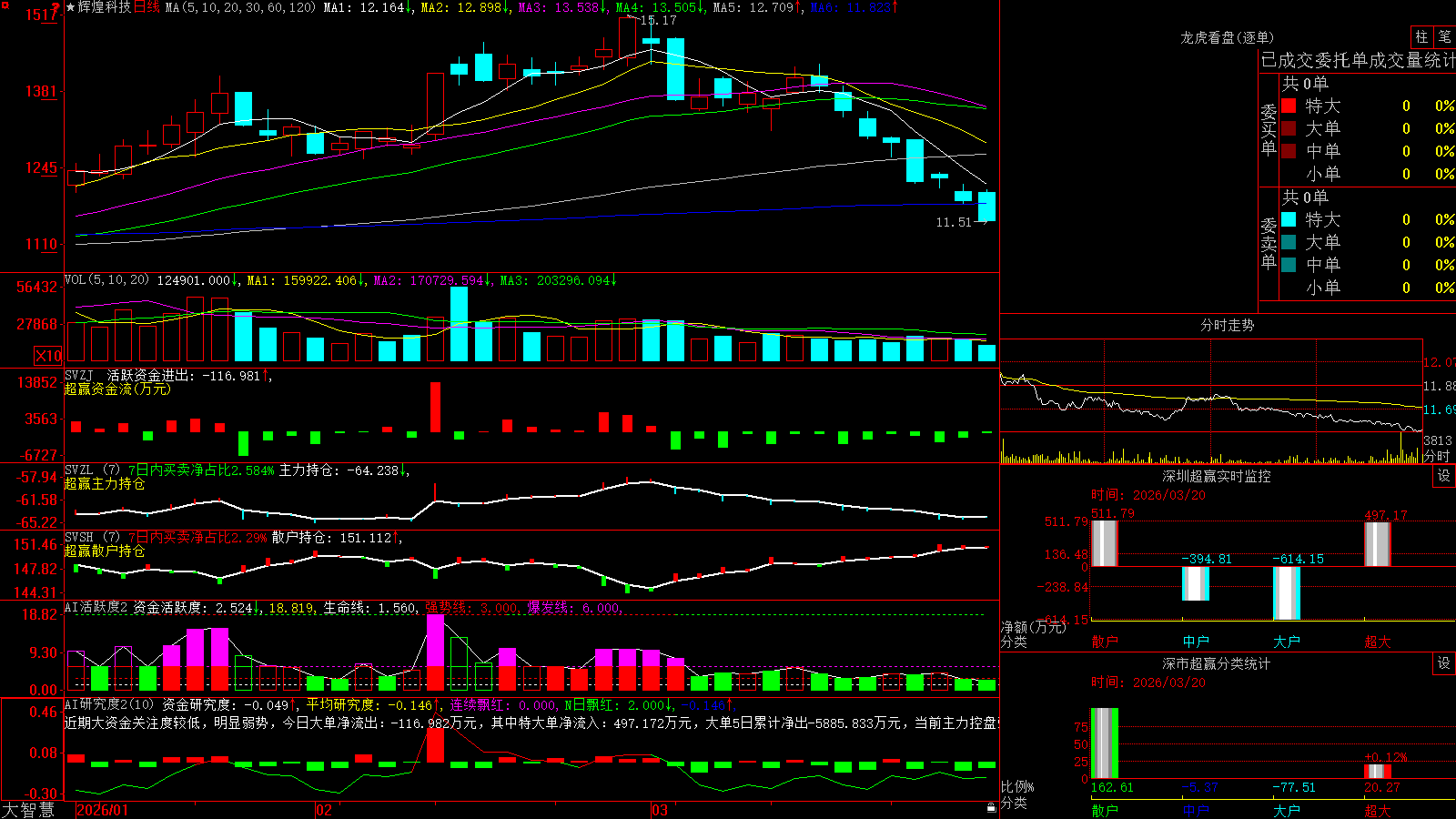Image resolution: width=1456 pixels, height=819 pixels.
Task: Click the 平均研究度: -0.146 label
Action: (x=369, y=704)
